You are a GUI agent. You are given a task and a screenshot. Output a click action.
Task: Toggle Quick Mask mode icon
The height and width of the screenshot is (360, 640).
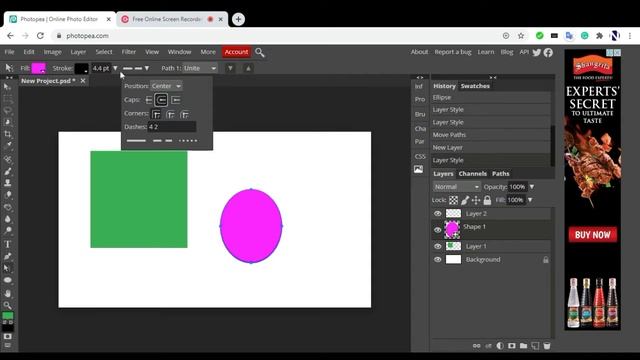point(7,336)
